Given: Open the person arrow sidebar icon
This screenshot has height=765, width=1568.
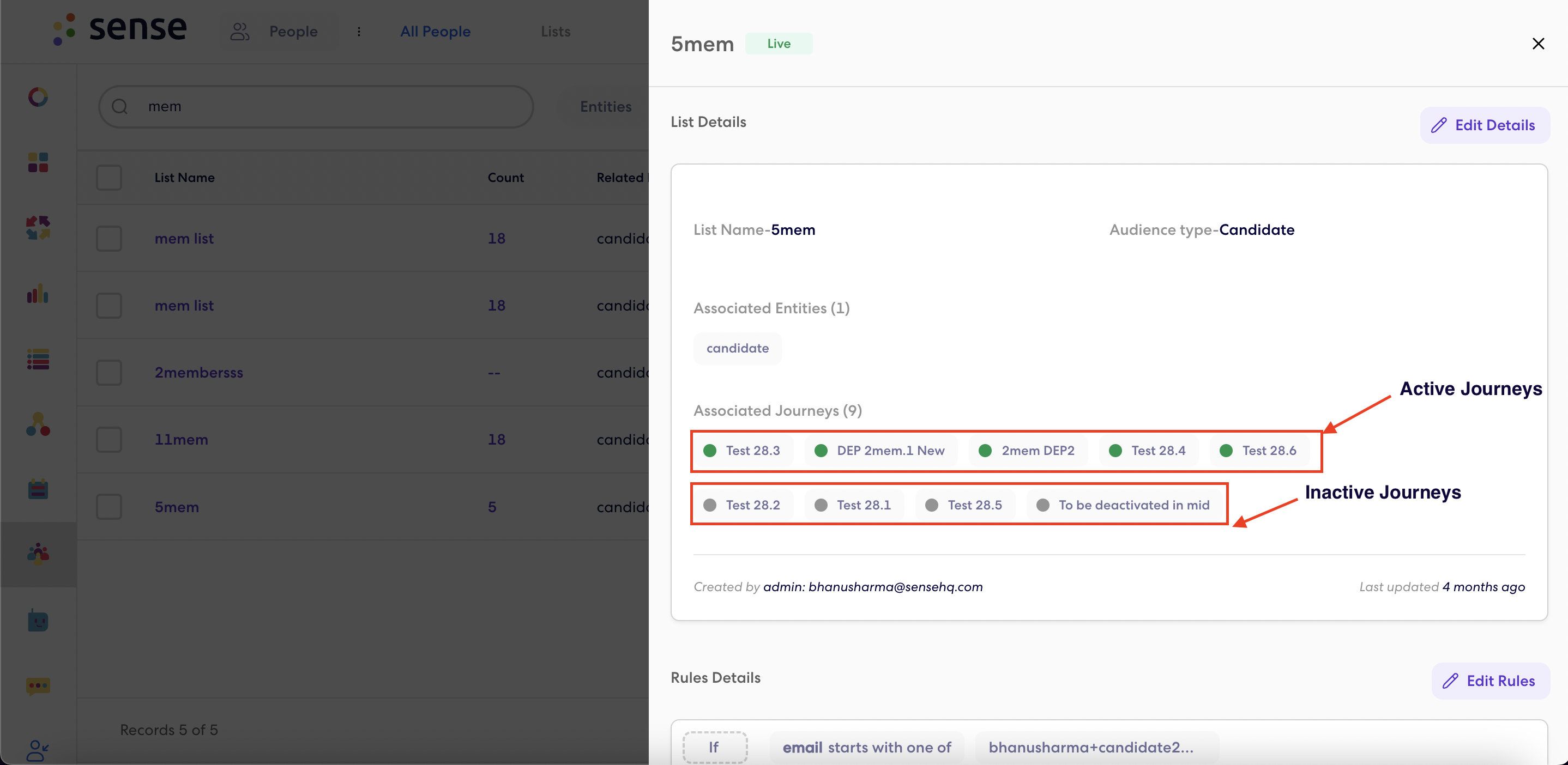Looking at the screenshot, I should 38,750.
